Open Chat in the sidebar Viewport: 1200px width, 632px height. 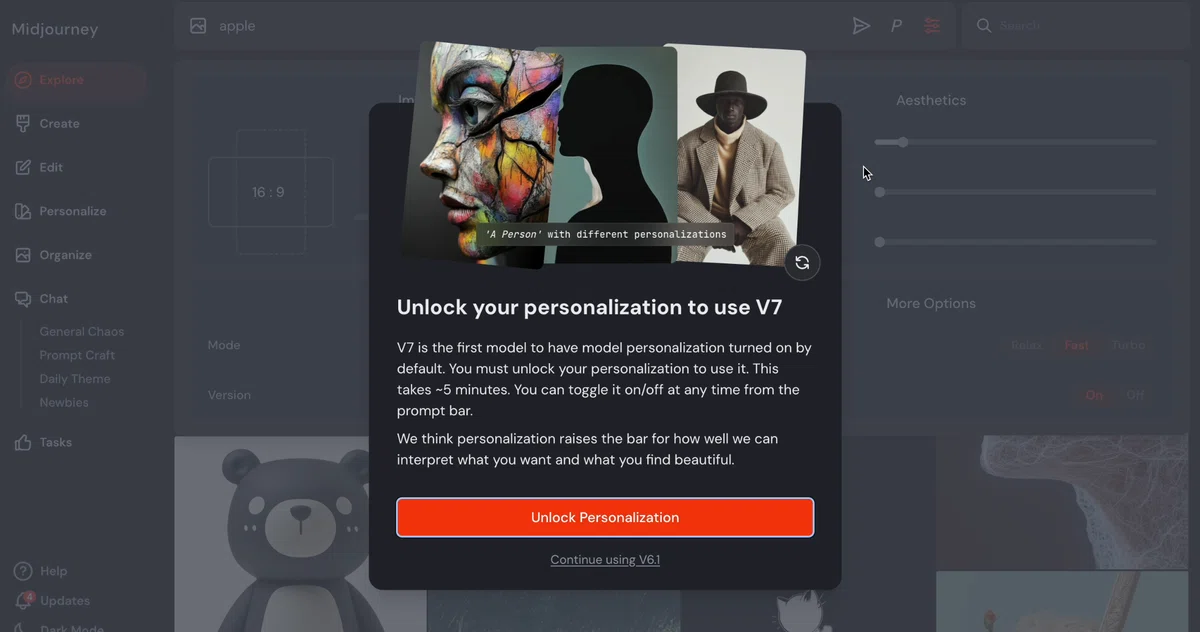76,299
